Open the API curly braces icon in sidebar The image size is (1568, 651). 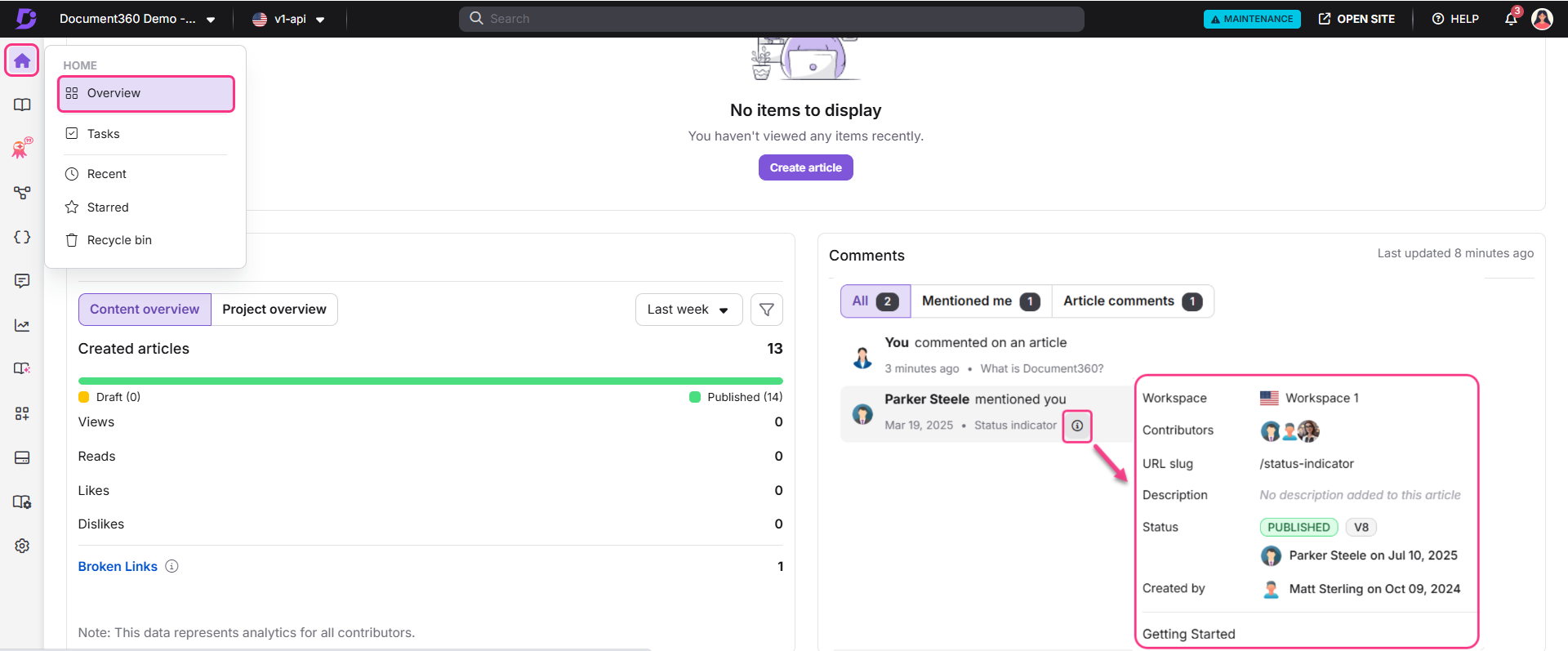click(22, 237)
